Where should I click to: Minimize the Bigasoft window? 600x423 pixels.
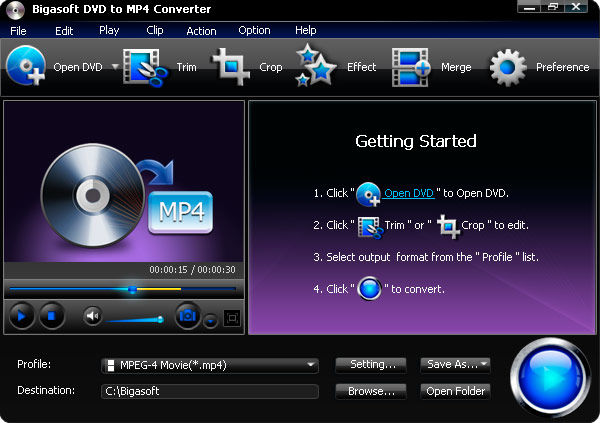pyautogui.click(x=529, y=7)
